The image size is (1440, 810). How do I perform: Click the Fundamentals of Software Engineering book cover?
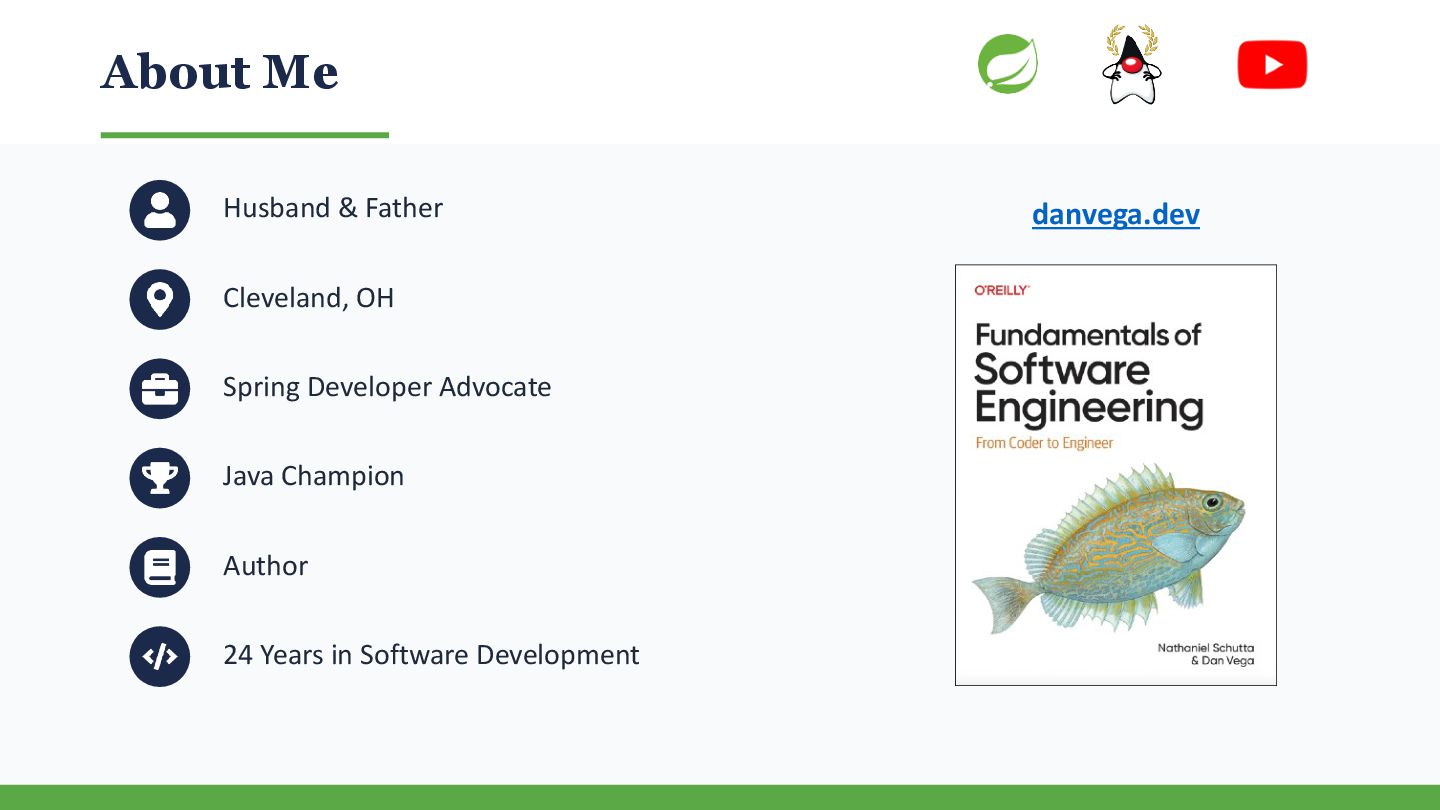(x=1116, y=475)
